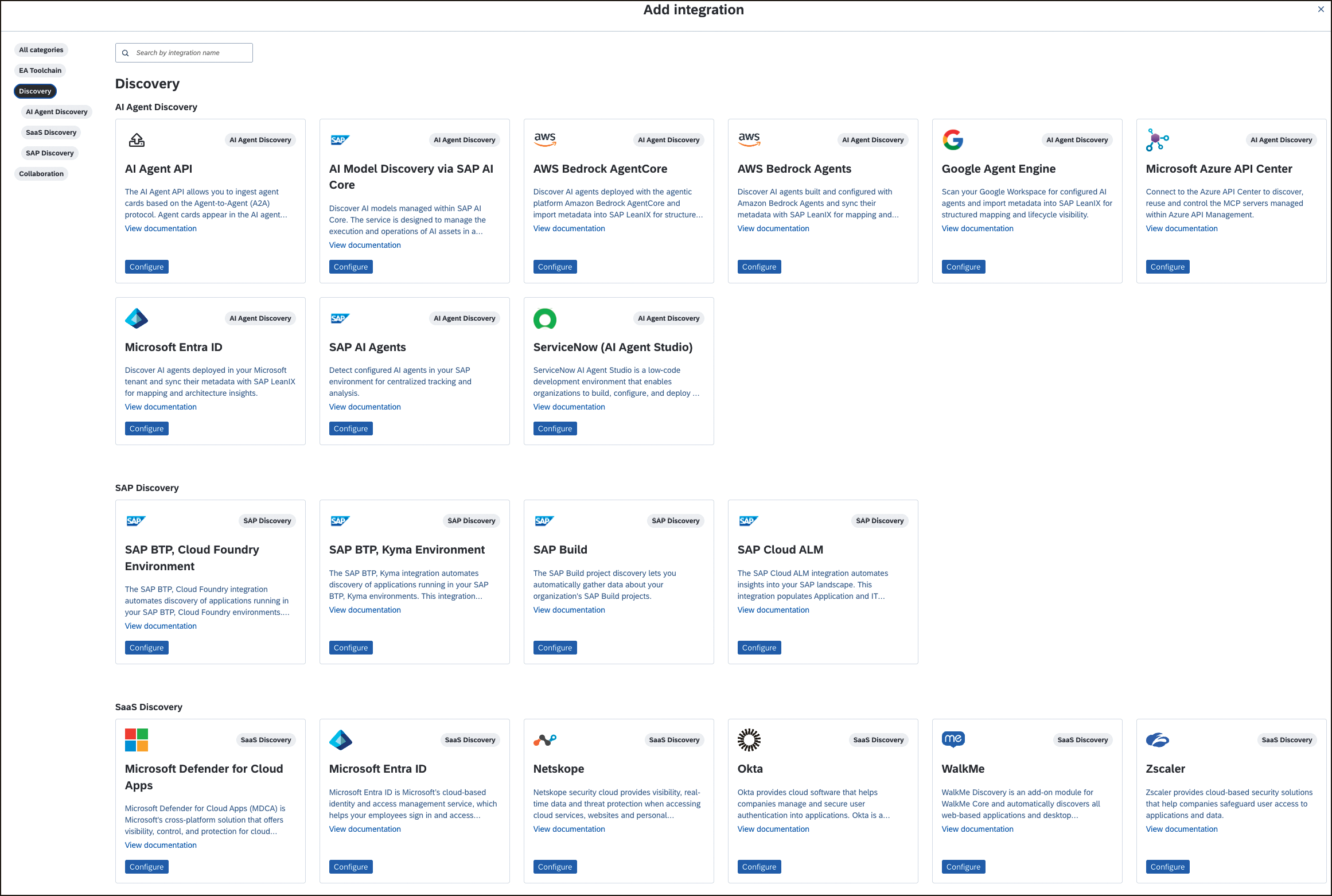The image size is (1332, 896).
Task: Click AI Agent Discovery tag on ServiceNow card
Action: [669, 318]
